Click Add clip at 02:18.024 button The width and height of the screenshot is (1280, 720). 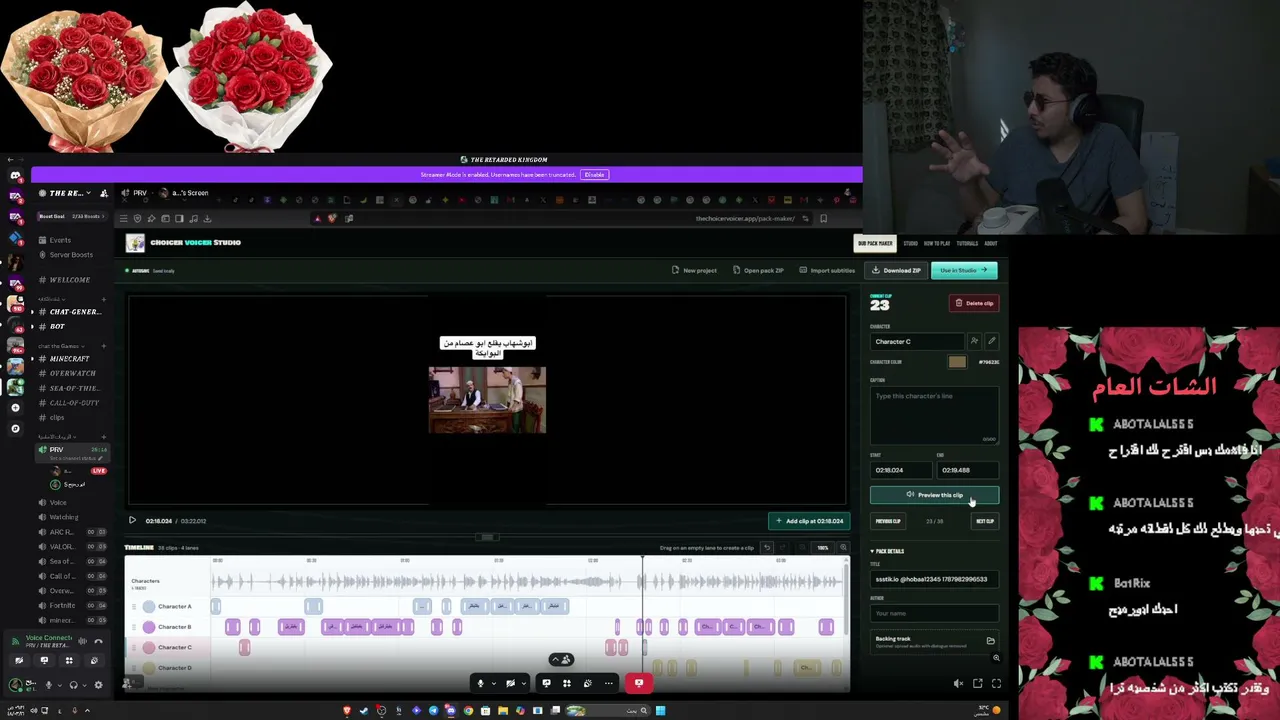tap(809, 521)
